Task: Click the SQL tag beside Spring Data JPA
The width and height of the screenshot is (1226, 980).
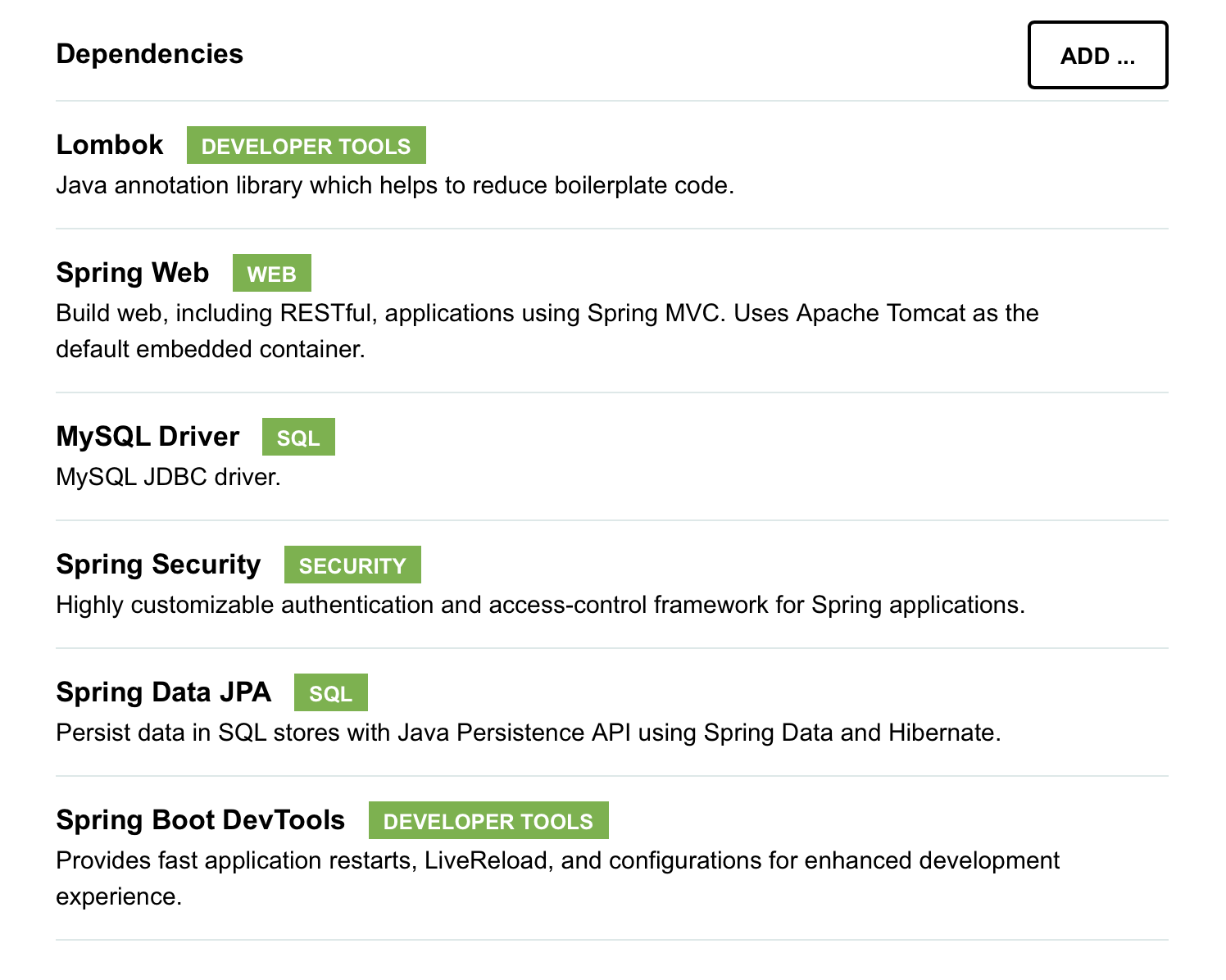Action: coord(330,692)
